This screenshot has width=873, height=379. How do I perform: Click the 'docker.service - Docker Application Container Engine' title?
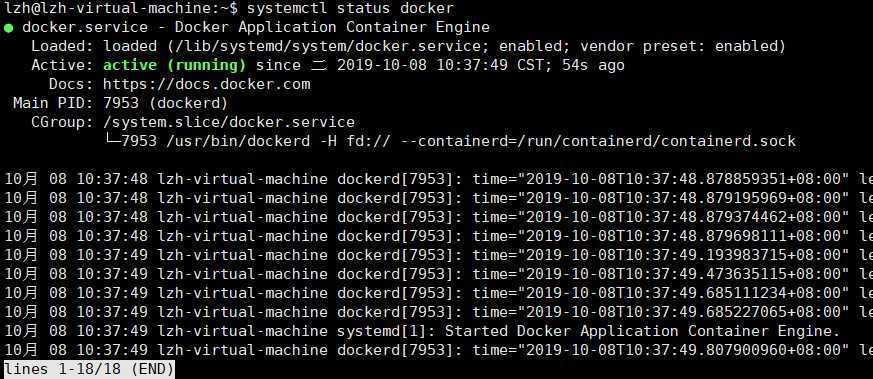[256, 27]
